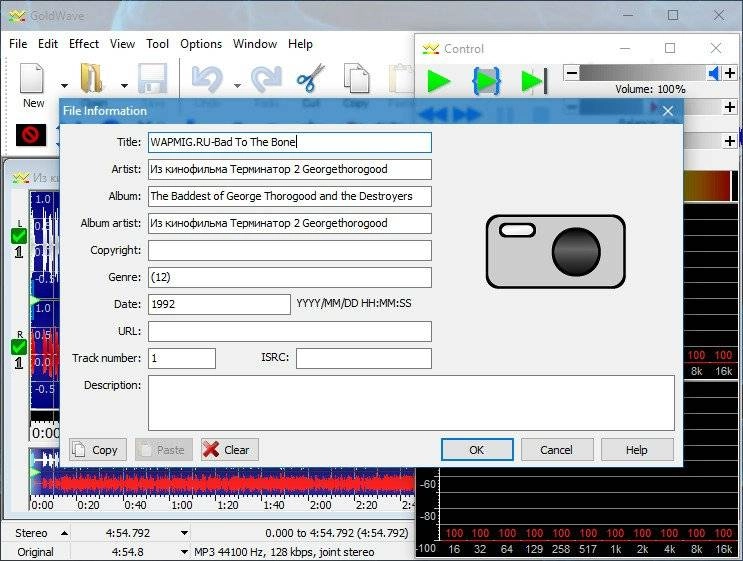This screenshot has height=561, width=743.
Task: Click the Clear button with red X
Action: coord(229,450)
